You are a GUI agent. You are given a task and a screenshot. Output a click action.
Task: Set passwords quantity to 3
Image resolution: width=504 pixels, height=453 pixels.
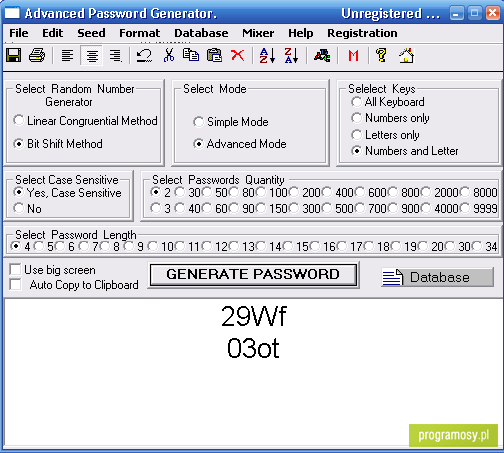pos(160,209)
